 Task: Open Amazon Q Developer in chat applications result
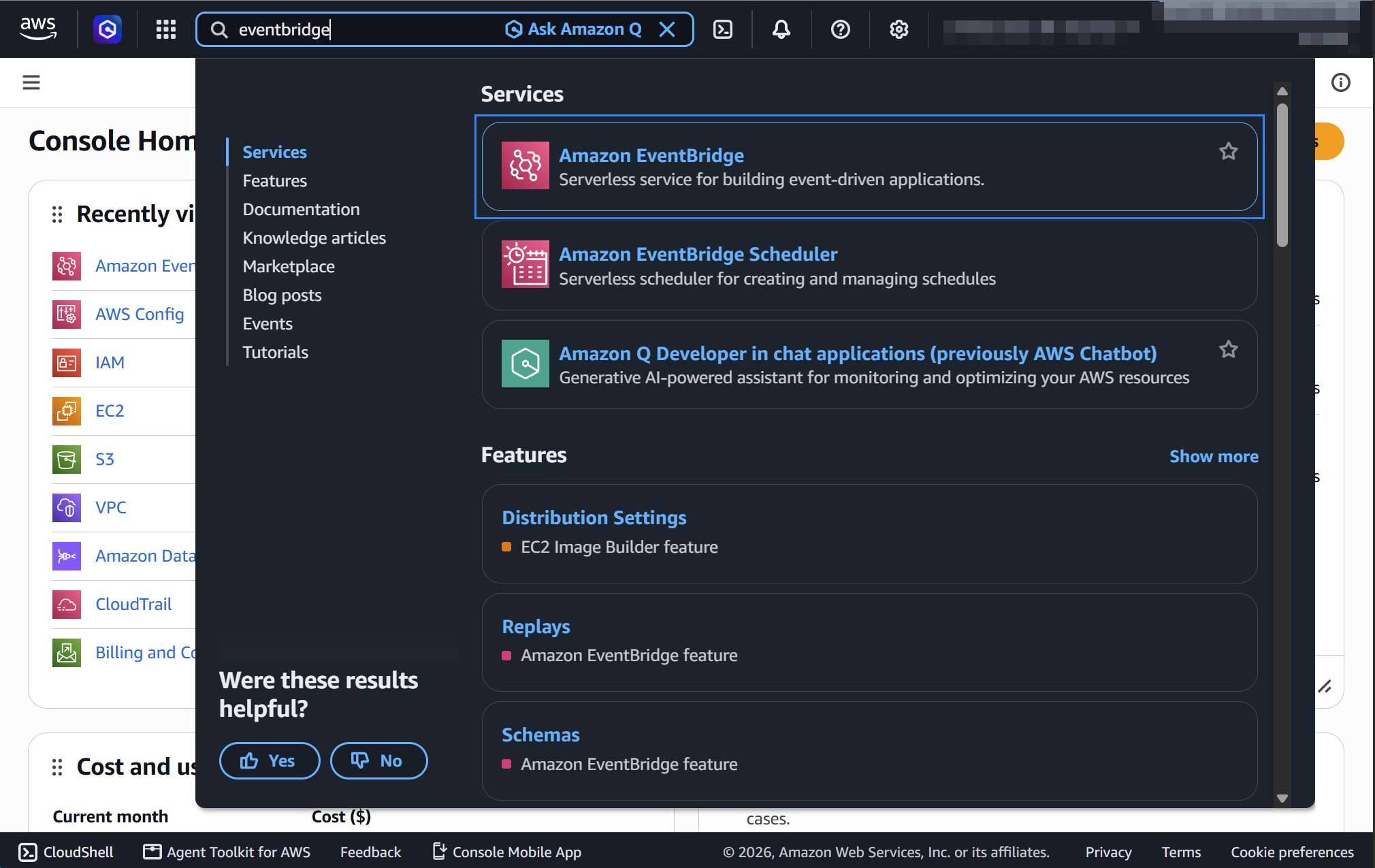point(869,364)
